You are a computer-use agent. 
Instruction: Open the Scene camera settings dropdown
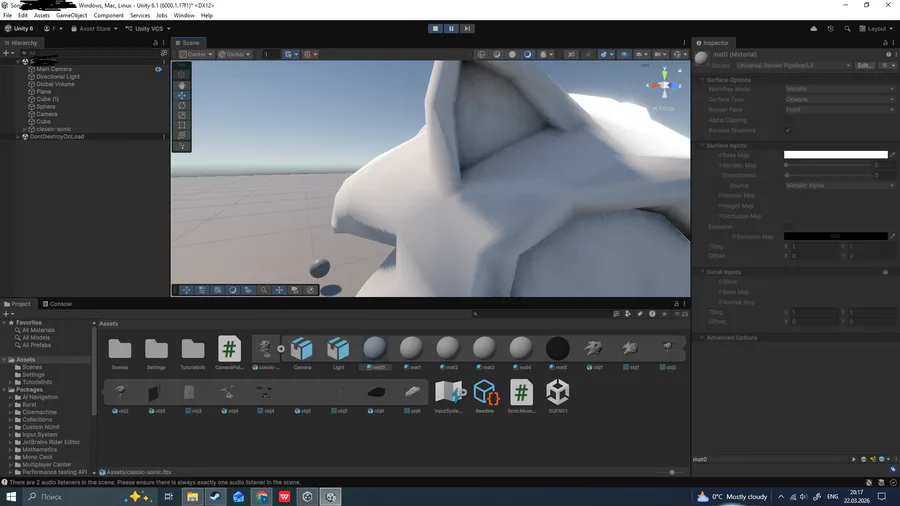point(660,55)
